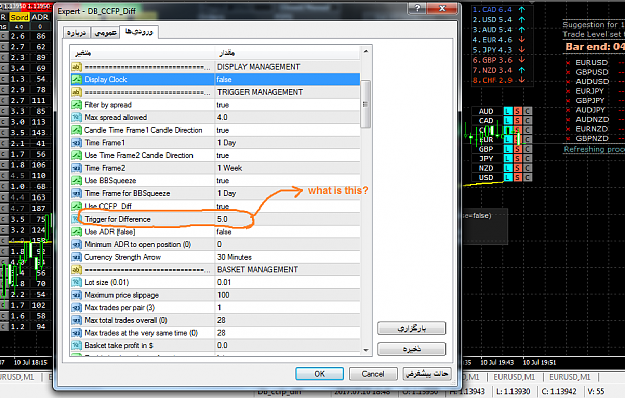The image size is (625, 398).
Task: Click the Filter by spread row icon
Action: point(77,105)
